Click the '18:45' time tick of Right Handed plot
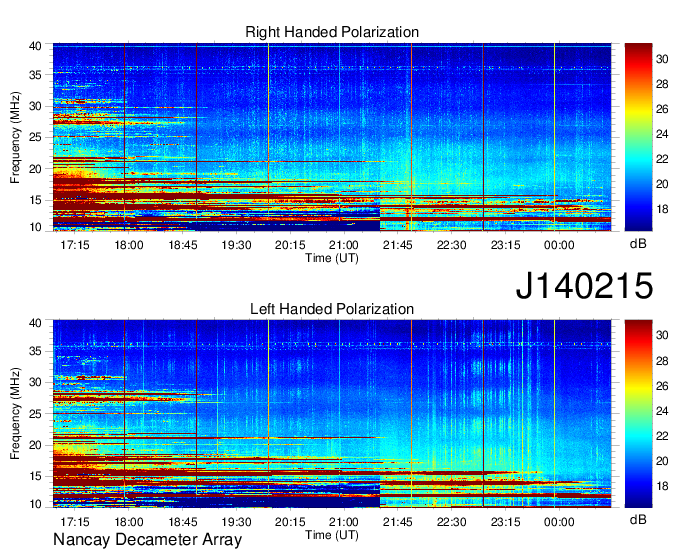 pos(183,245)
